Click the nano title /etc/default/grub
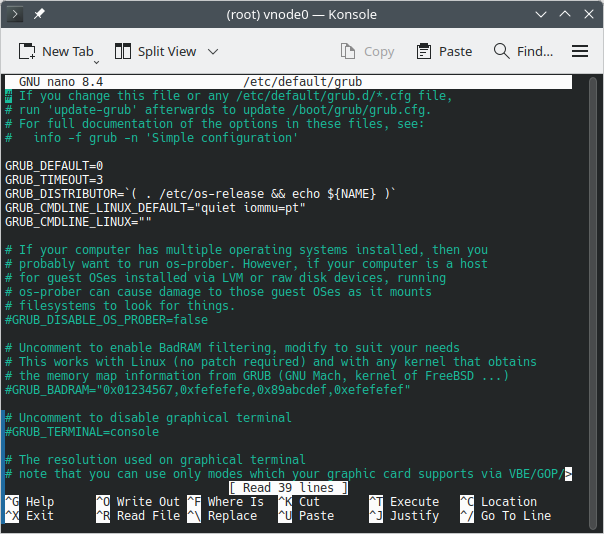604x534 pixels. pyautogui.click(x=302, y=82)
